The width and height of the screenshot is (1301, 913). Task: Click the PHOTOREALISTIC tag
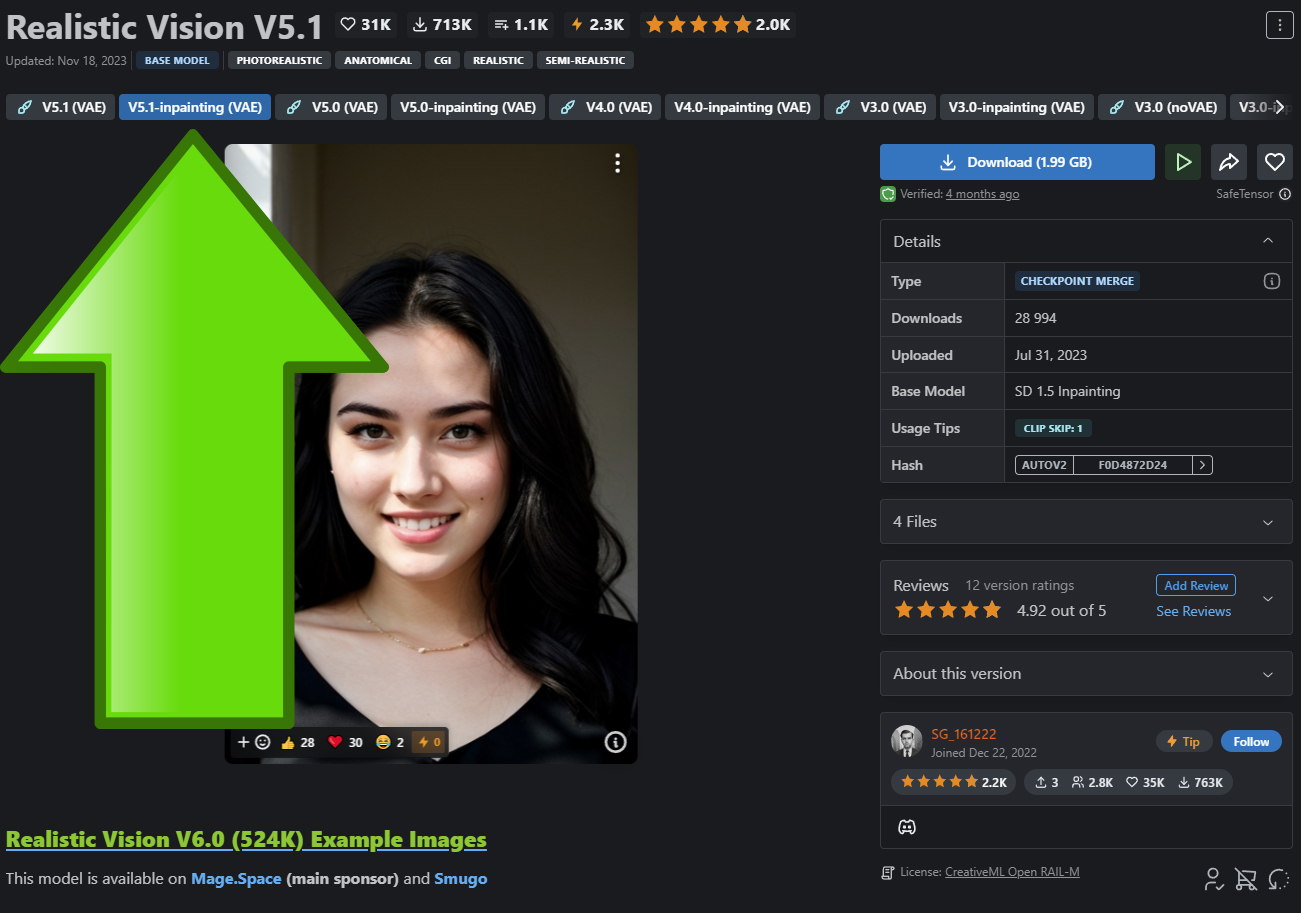point(279,60)
